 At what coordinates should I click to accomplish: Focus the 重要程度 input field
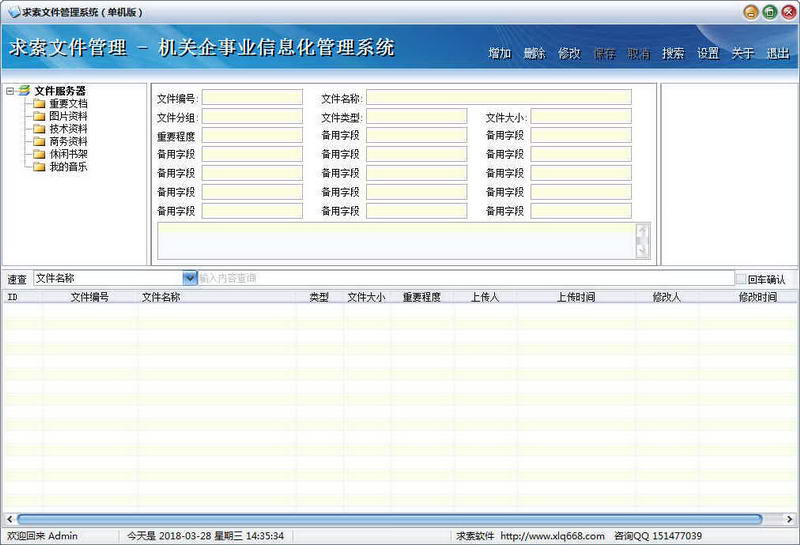point(252,135)
